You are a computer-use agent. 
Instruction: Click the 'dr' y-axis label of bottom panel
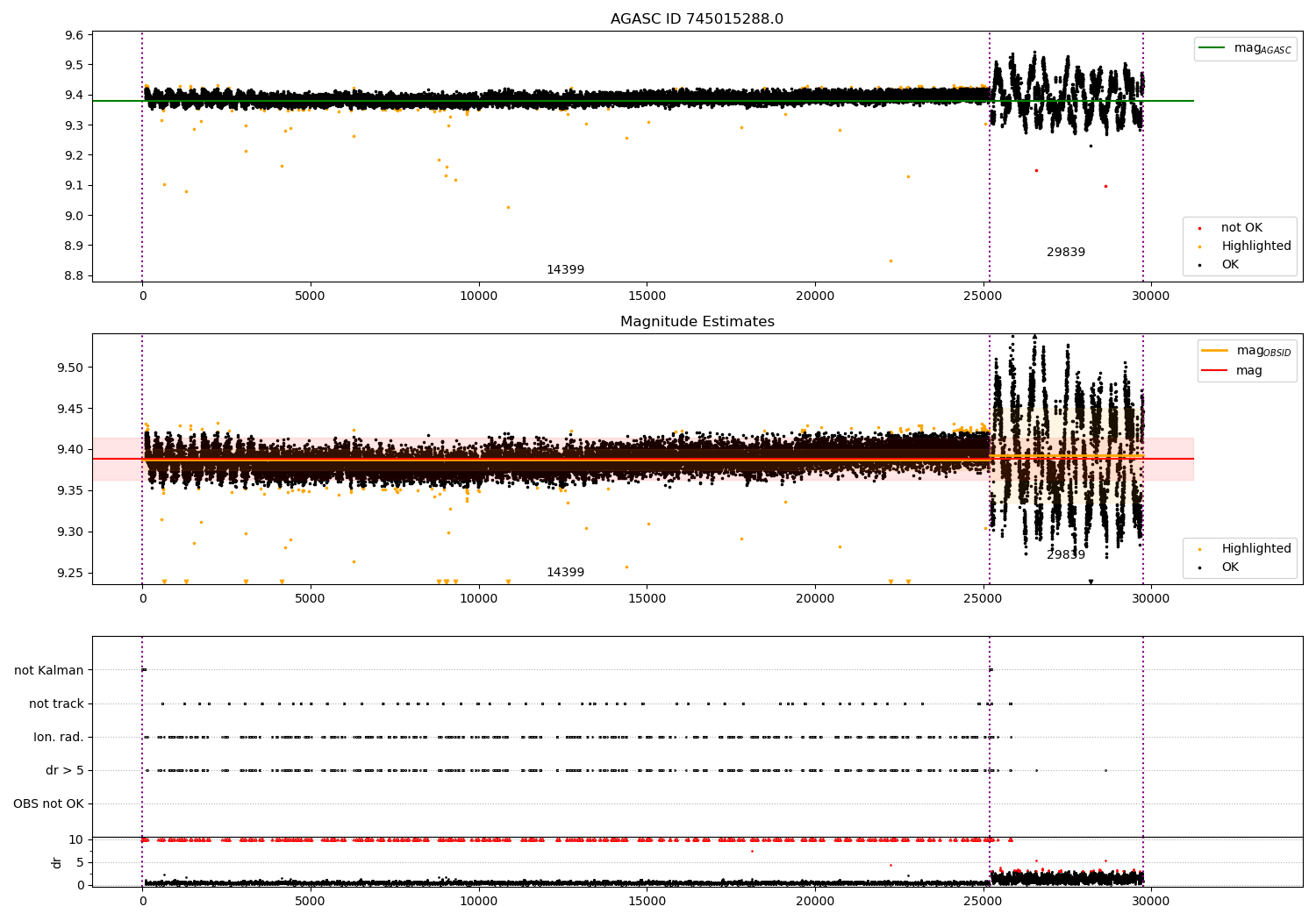click(x=57, y=862)
